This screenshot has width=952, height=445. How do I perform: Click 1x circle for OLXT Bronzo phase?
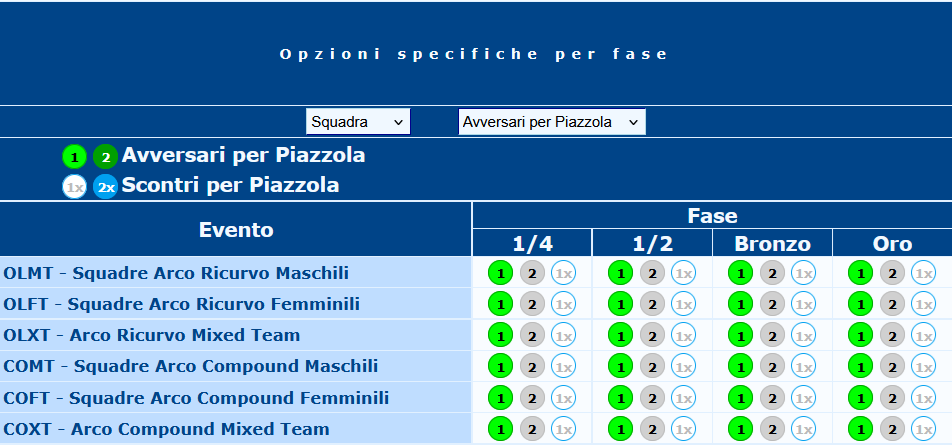(x=804, y=336)
